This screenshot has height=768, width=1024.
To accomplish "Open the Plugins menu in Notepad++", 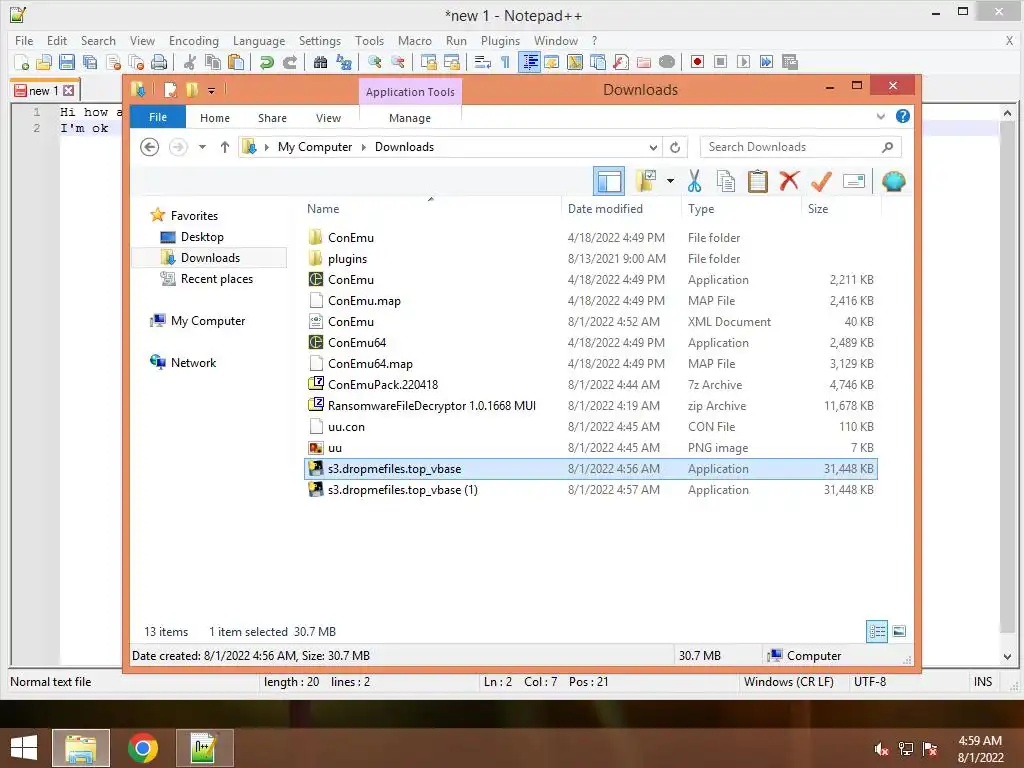I will [x=500, y=40].
